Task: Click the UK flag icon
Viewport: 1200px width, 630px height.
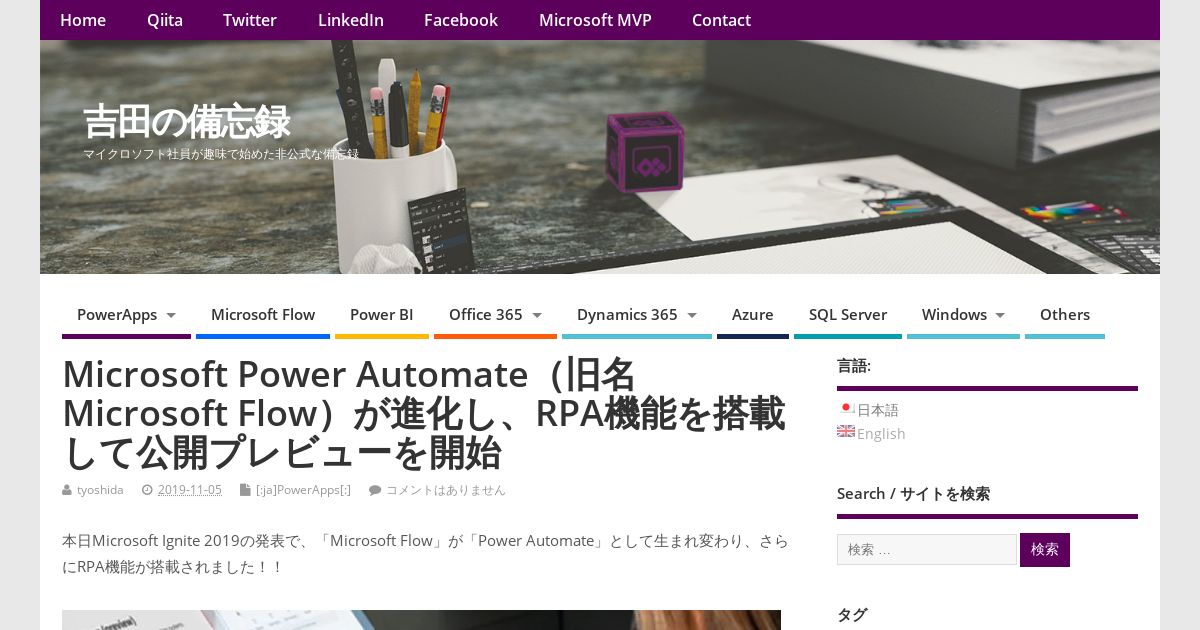Action: (846, 431)
